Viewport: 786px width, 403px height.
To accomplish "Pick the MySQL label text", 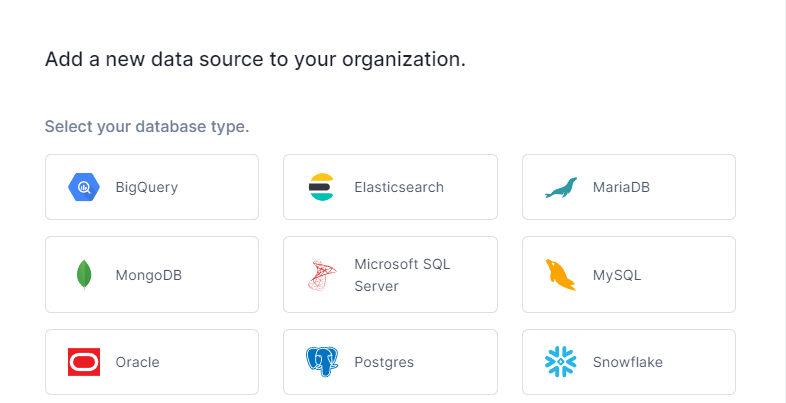I will (x=617, y=275).
